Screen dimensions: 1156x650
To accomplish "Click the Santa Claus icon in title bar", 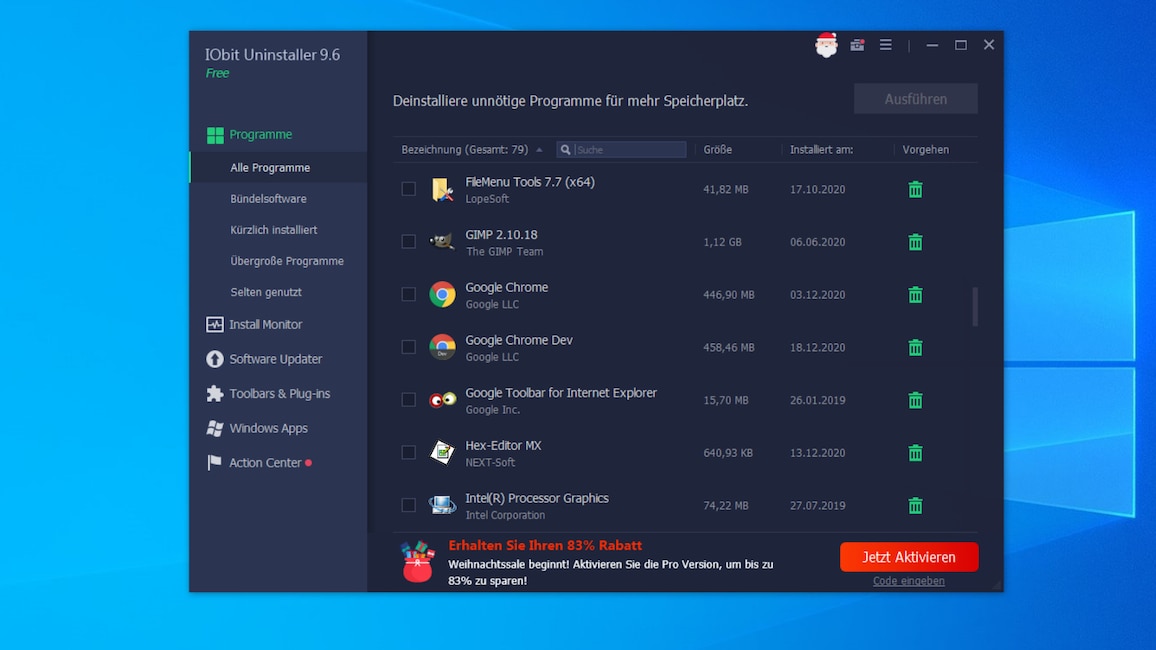I will pyautogui.click(x=826, y=45).
